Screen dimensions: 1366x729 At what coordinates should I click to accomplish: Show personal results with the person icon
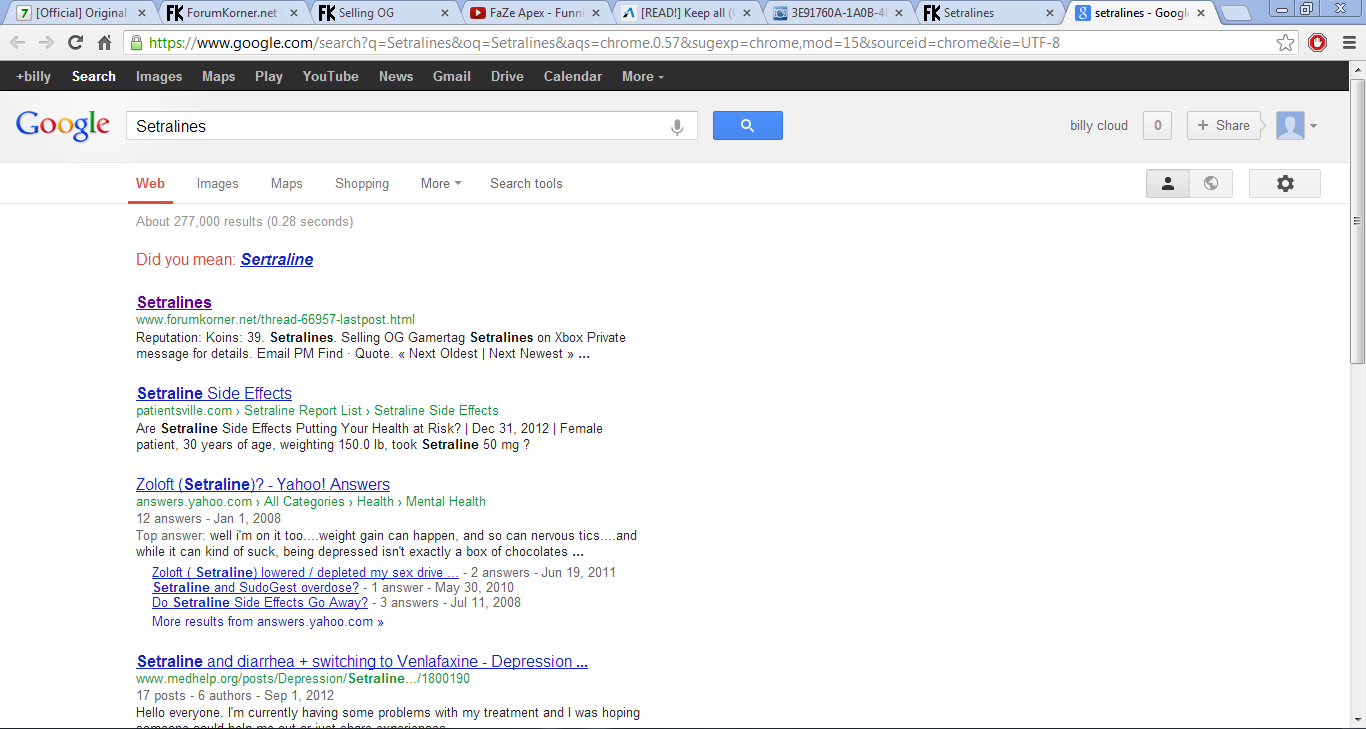1167,183
